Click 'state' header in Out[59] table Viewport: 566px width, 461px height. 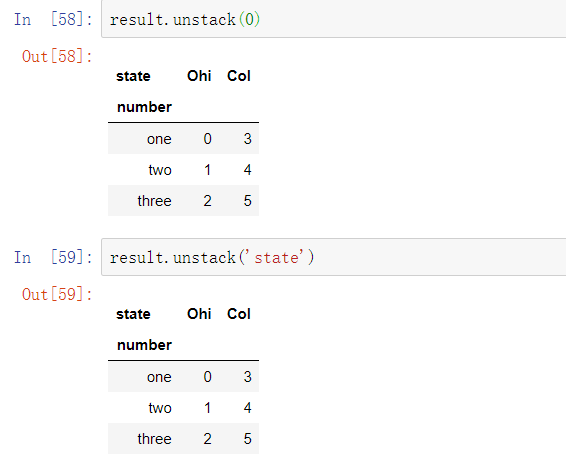coord(133,314)
